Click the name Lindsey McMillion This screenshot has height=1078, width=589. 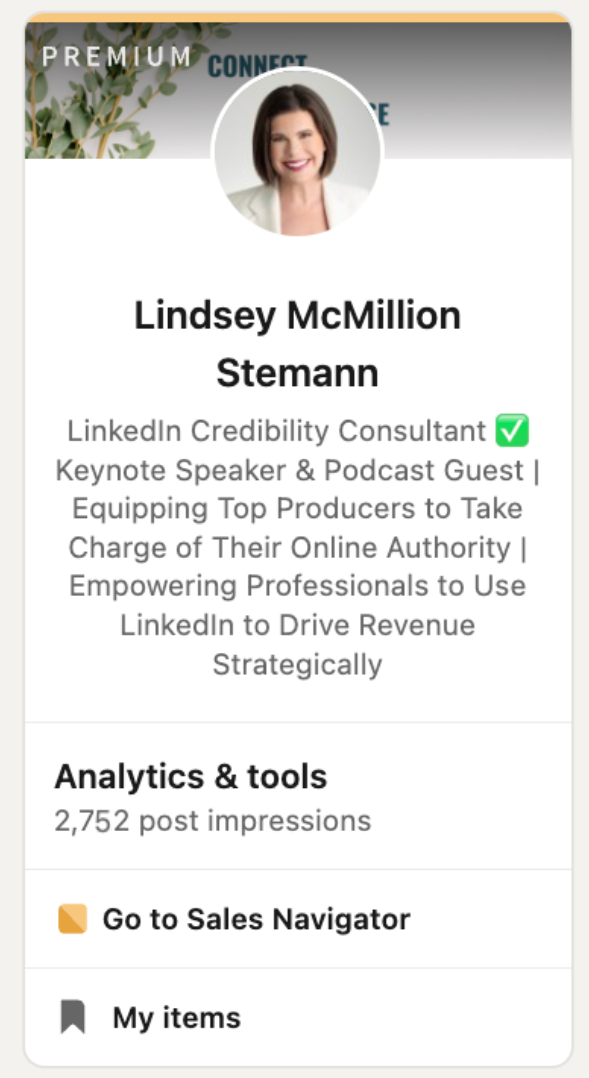(298, 316)
